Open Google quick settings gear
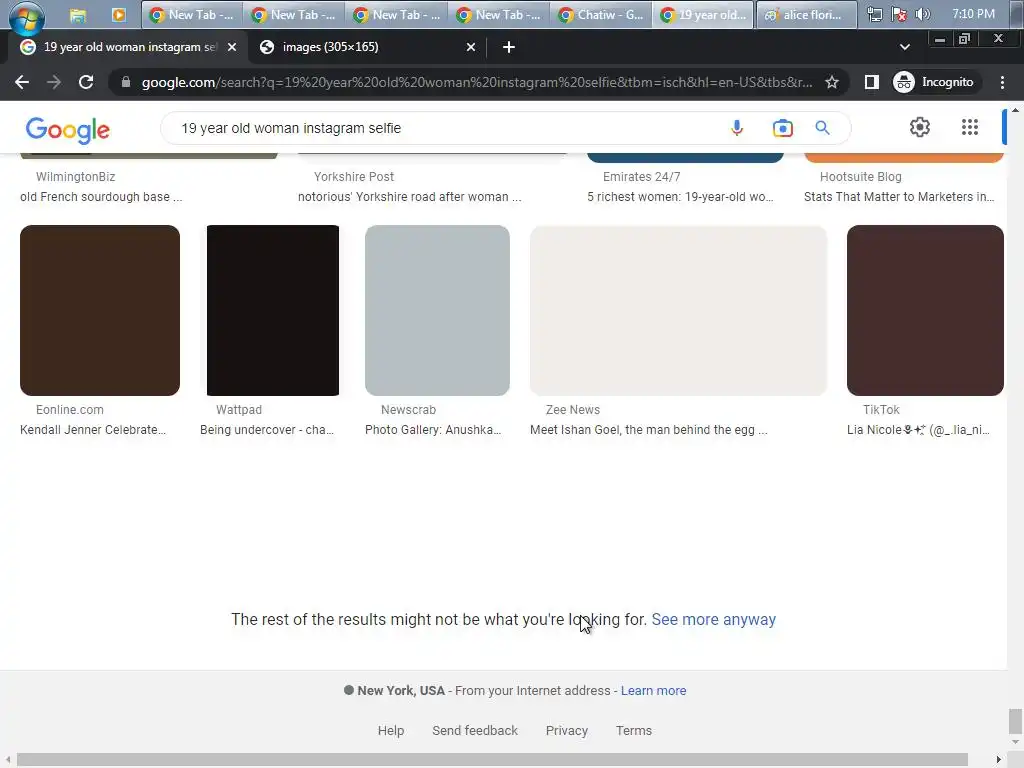The image size is (1024, 768). coord(920,127)
